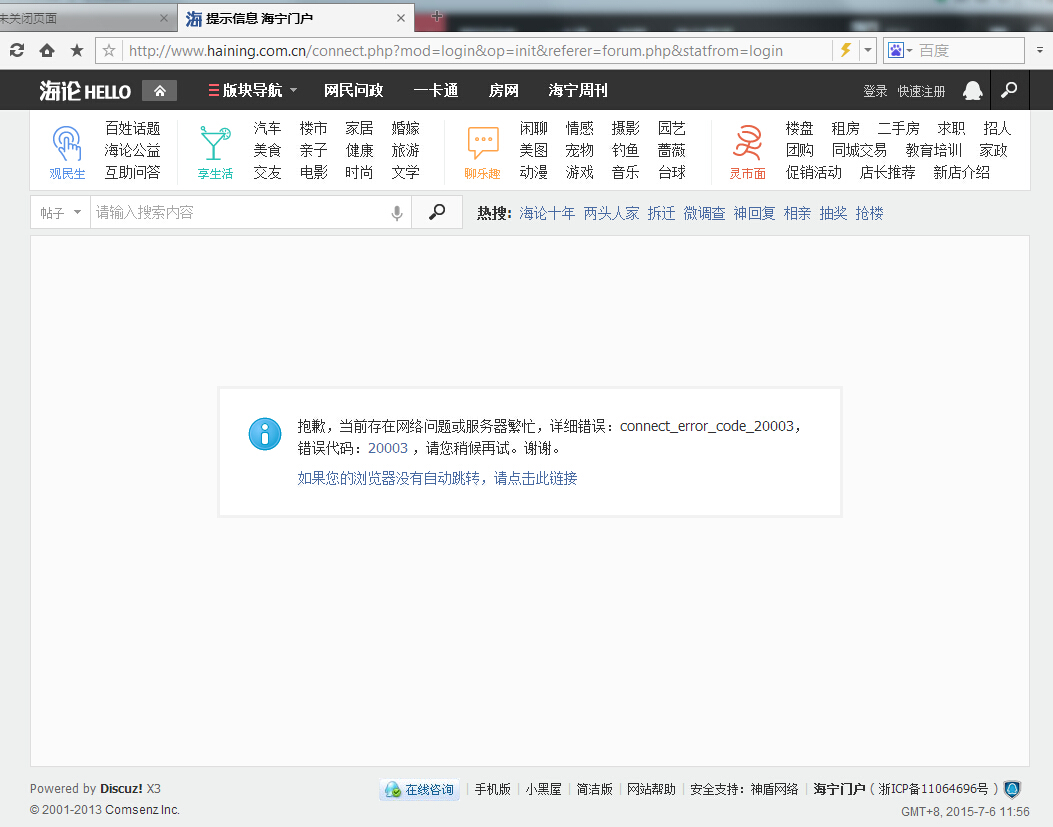This screenshot has height=827, width=1053.
Task: Expand the Baidu search engine selector
Action: click(900, 50)
